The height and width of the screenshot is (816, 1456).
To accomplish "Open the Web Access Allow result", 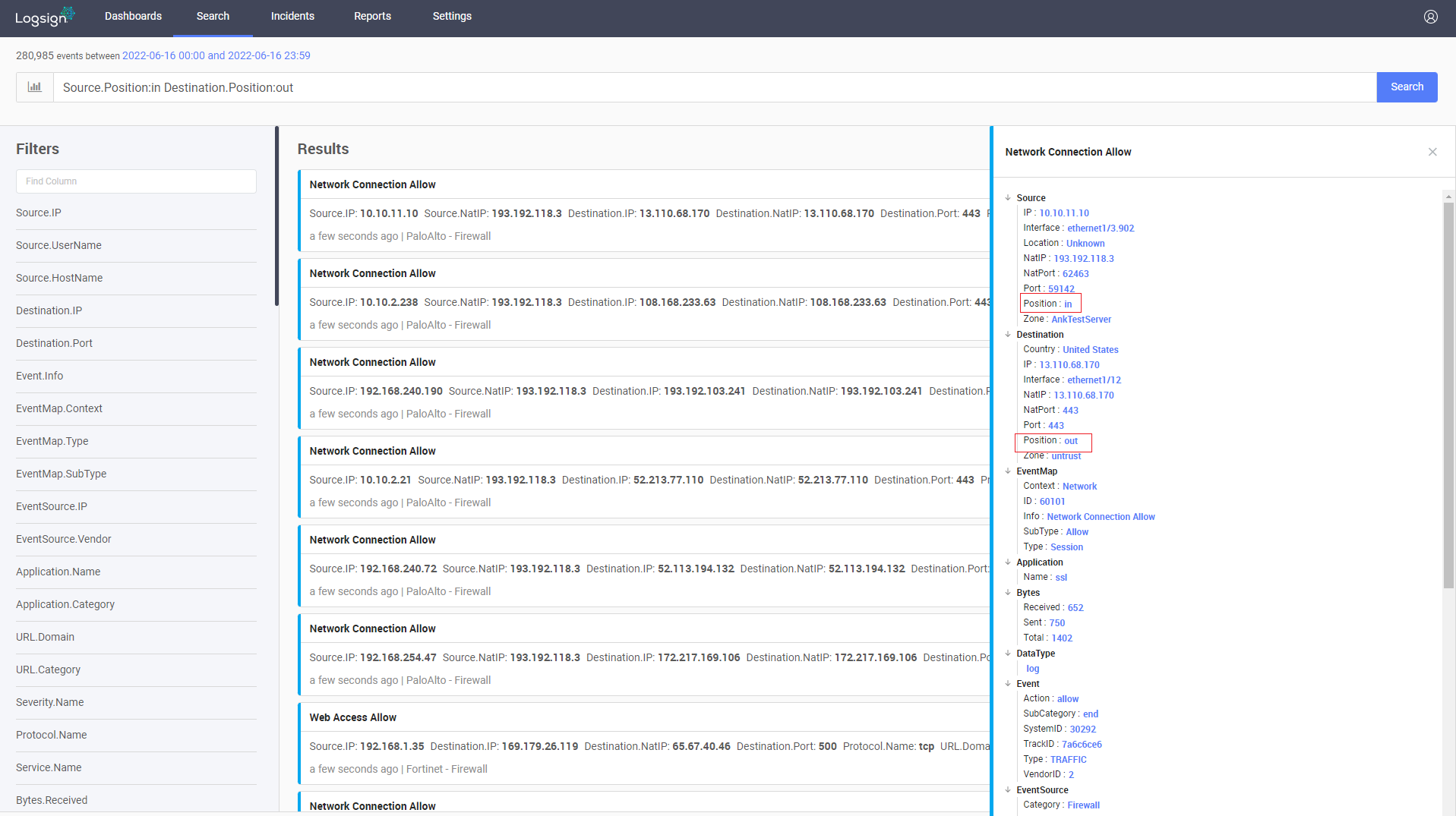I will 644,743.
